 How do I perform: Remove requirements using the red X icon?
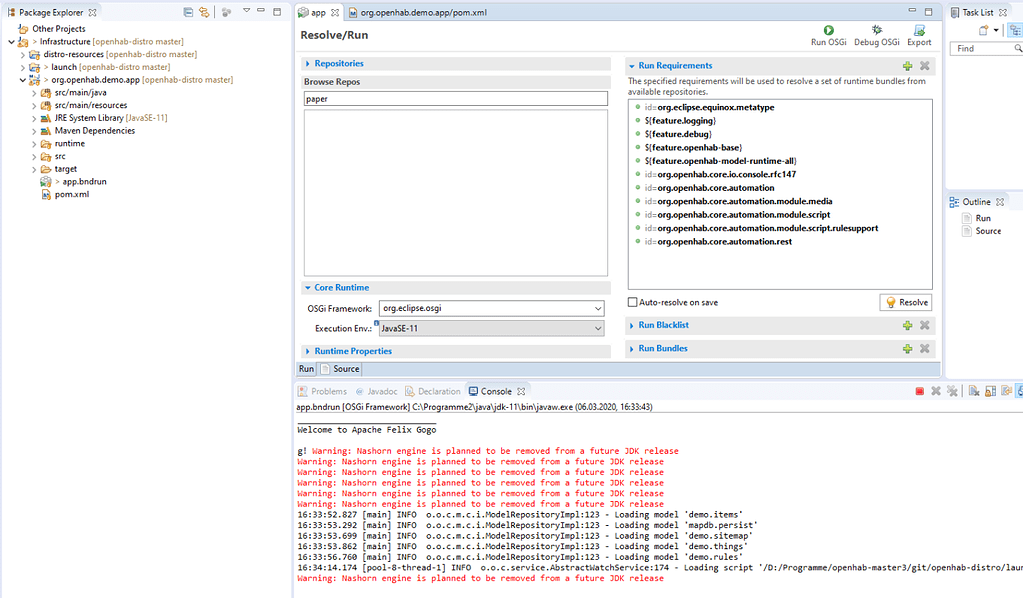point(922,65)
